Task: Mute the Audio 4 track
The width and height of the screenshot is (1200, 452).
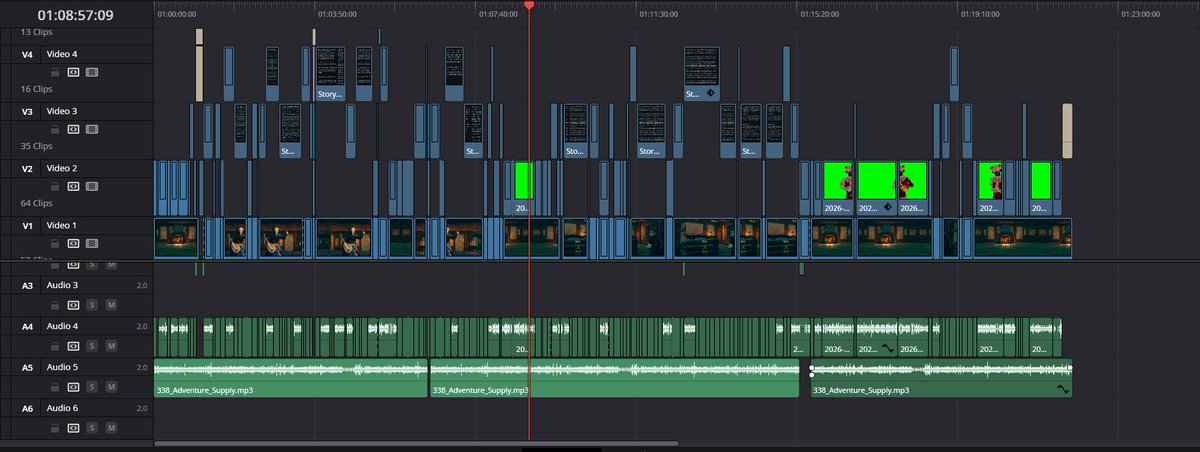Action: click(111, 345)
